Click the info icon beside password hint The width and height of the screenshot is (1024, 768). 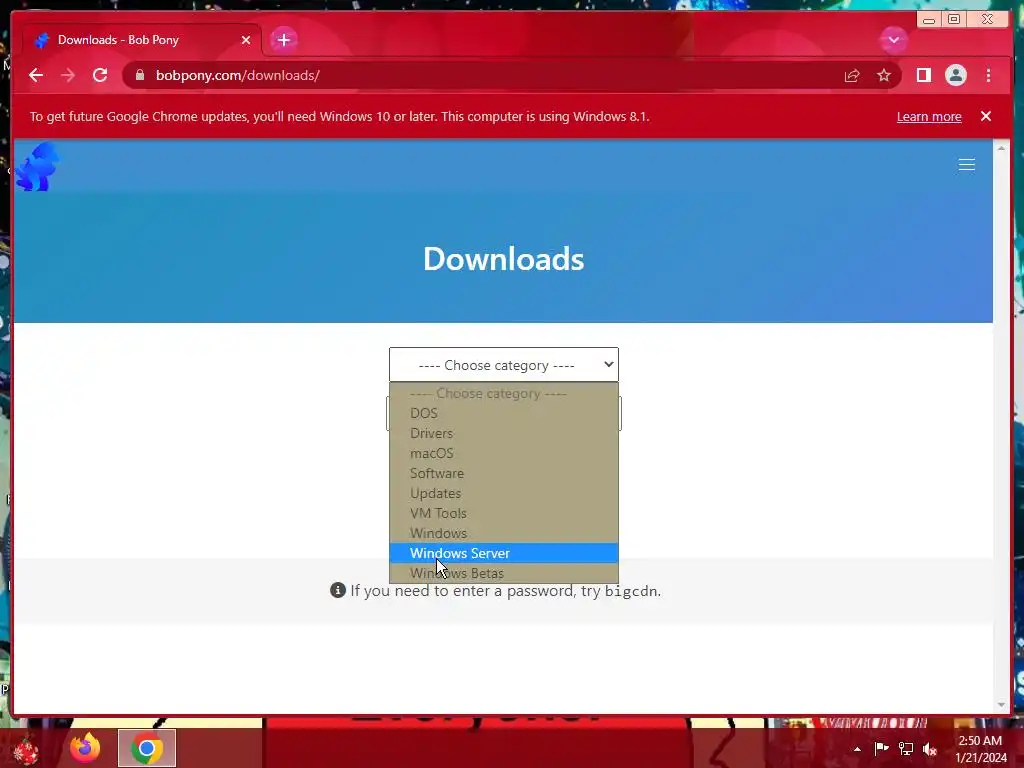point(338,590)
